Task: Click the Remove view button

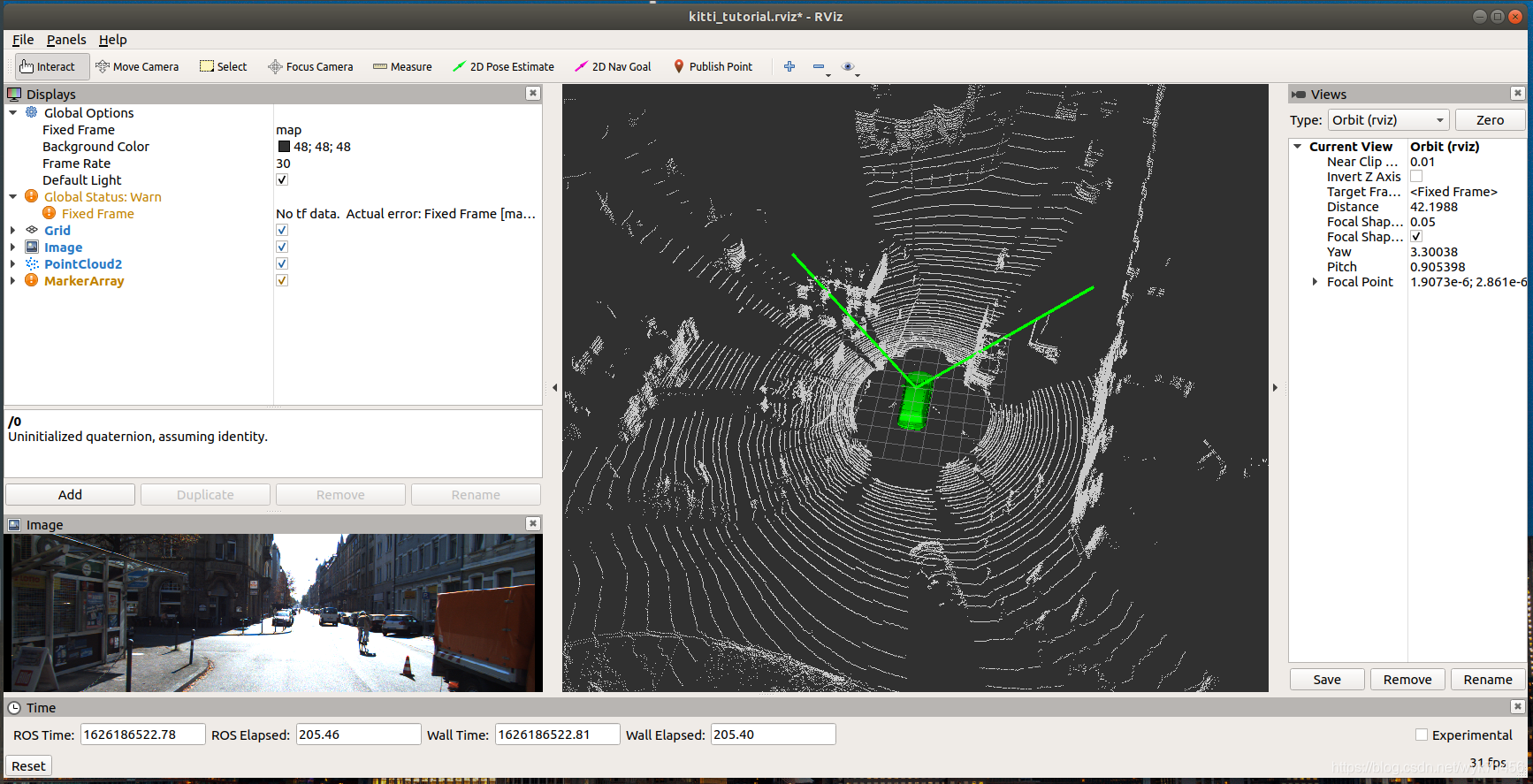Action: coord(1407,679)
